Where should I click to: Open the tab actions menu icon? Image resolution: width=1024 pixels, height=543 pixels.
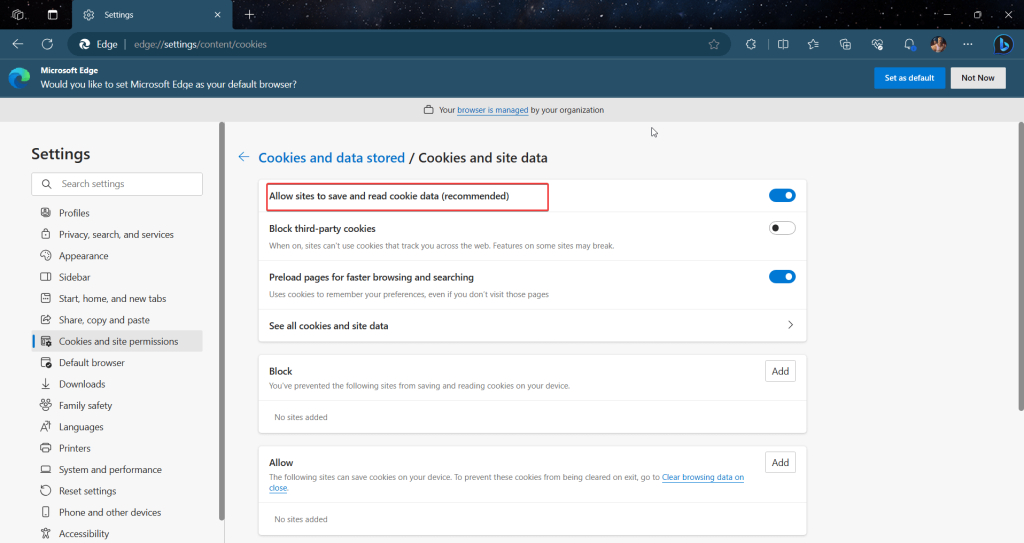[x=53, y=14]
